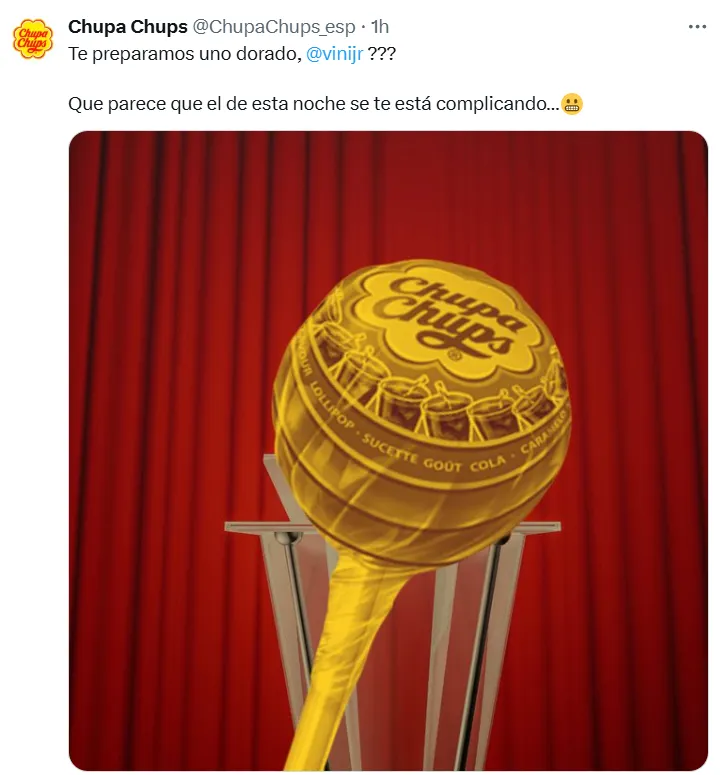Click the "???" after the mention

tap(382, 53)
